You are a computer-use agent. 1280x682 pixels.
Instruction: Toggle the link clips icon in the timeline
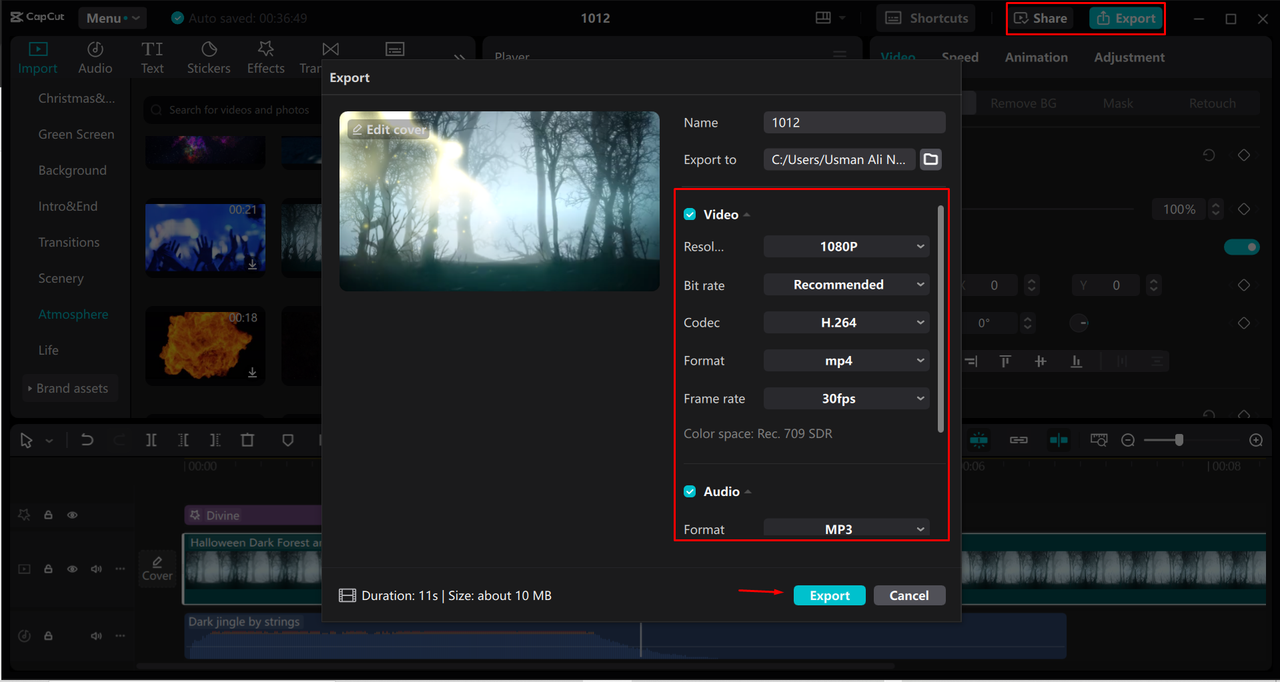[1019, 440]
